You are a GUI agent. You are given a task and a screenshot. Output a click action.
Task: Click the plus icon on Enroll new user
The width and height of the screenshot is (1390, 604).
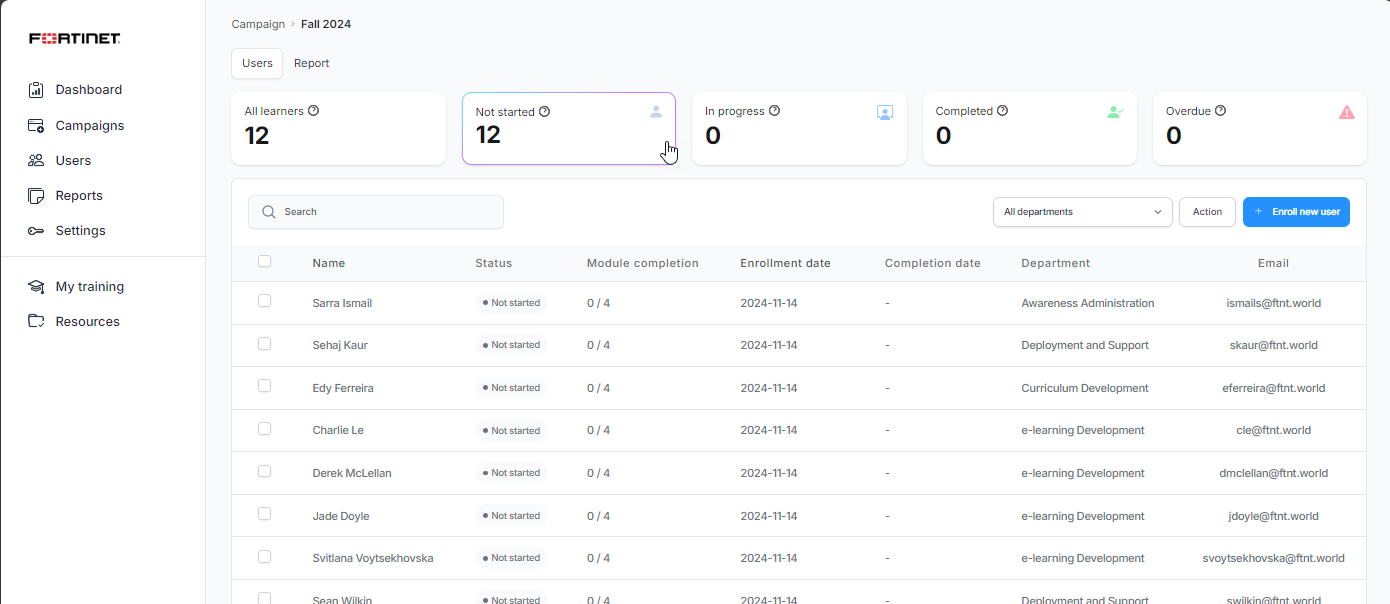click(x=1259, y=211)
